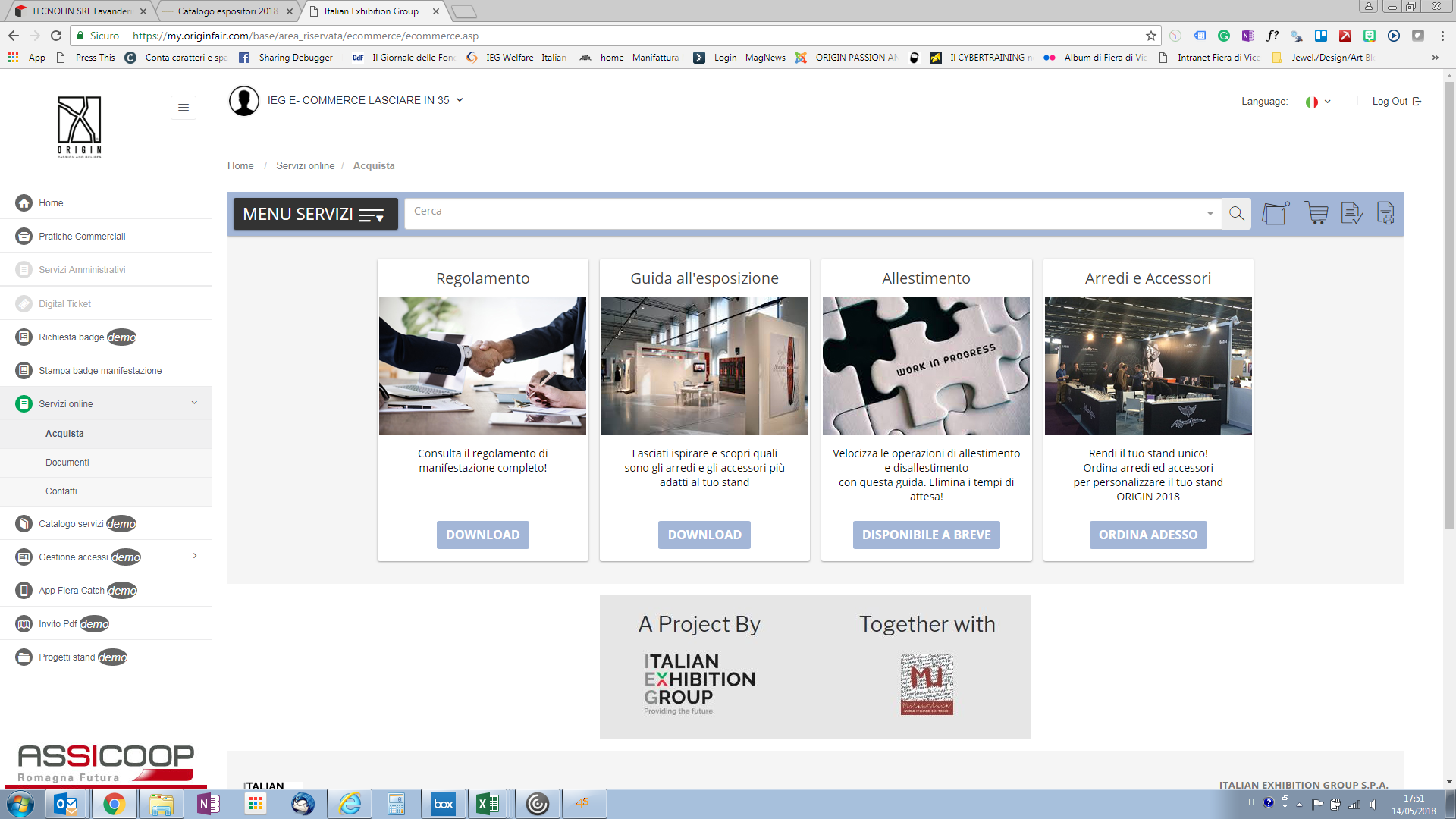1456x819 pixels.
Task: Open Excel from the Windows taskbar
Action: 487,804
